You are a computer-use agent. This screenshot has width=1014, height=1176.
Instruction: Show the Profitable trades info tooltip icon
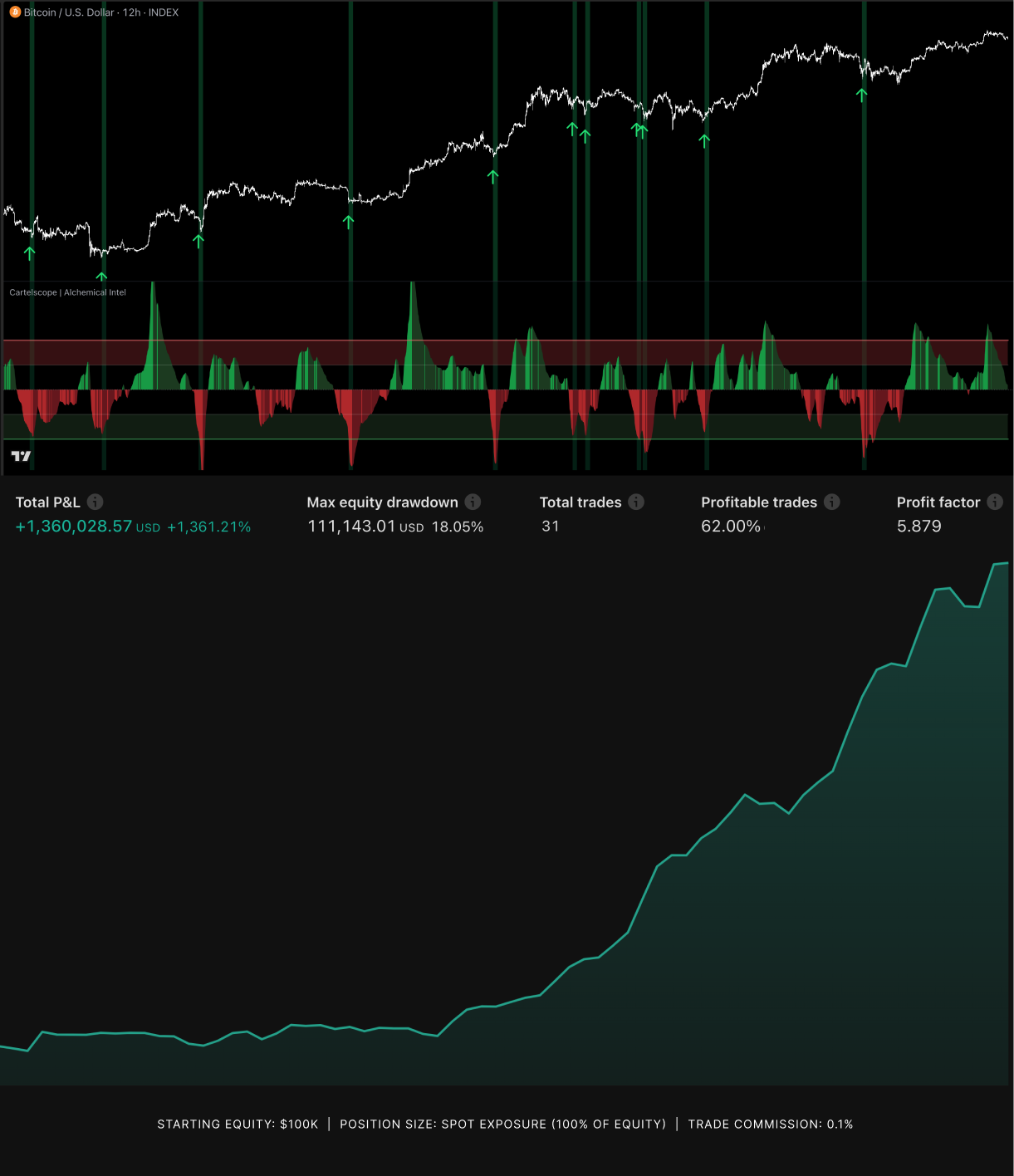(832, 502)
